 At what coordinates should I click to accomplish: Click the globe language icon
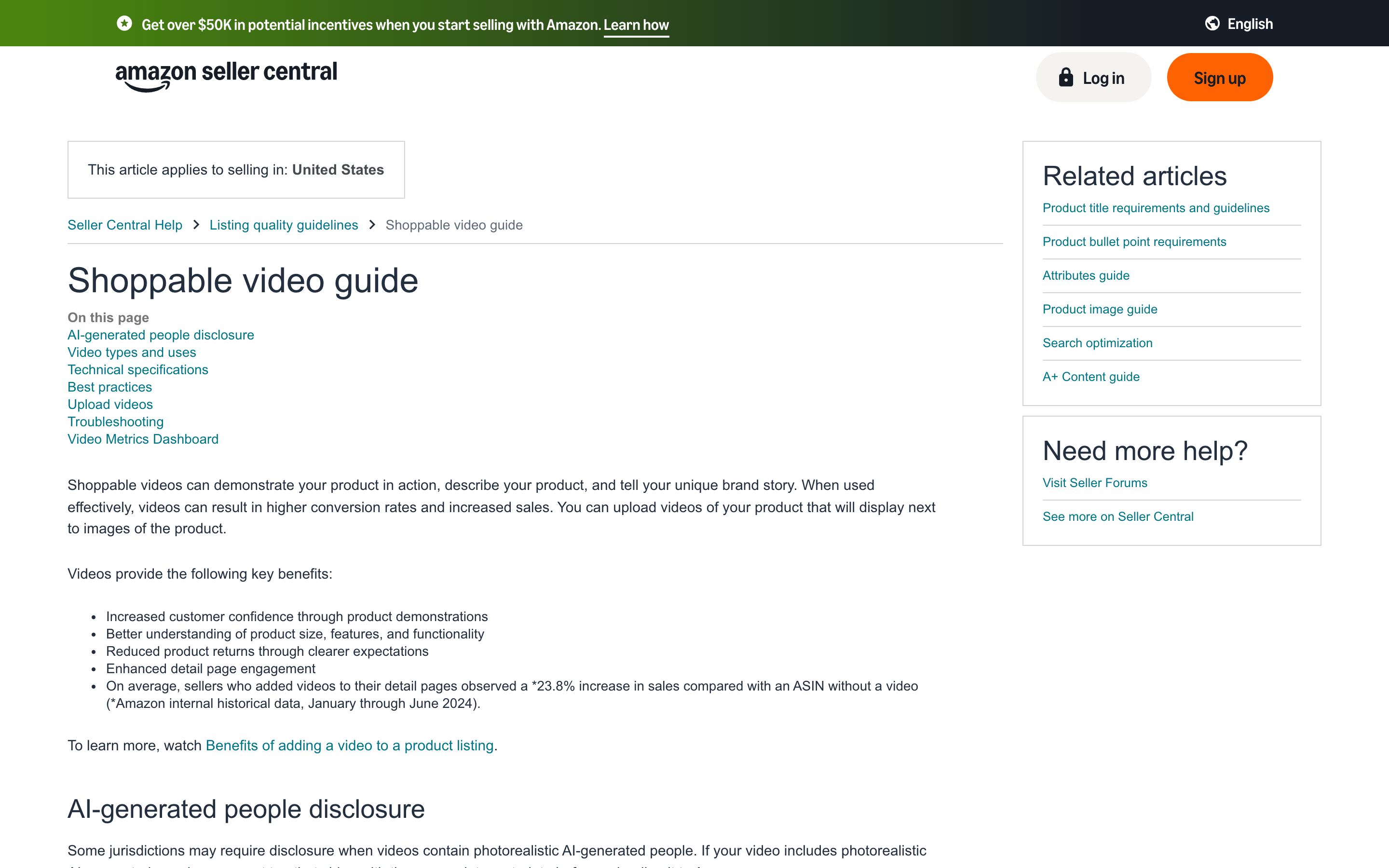pyautogui.click(x=1212, y=24)
